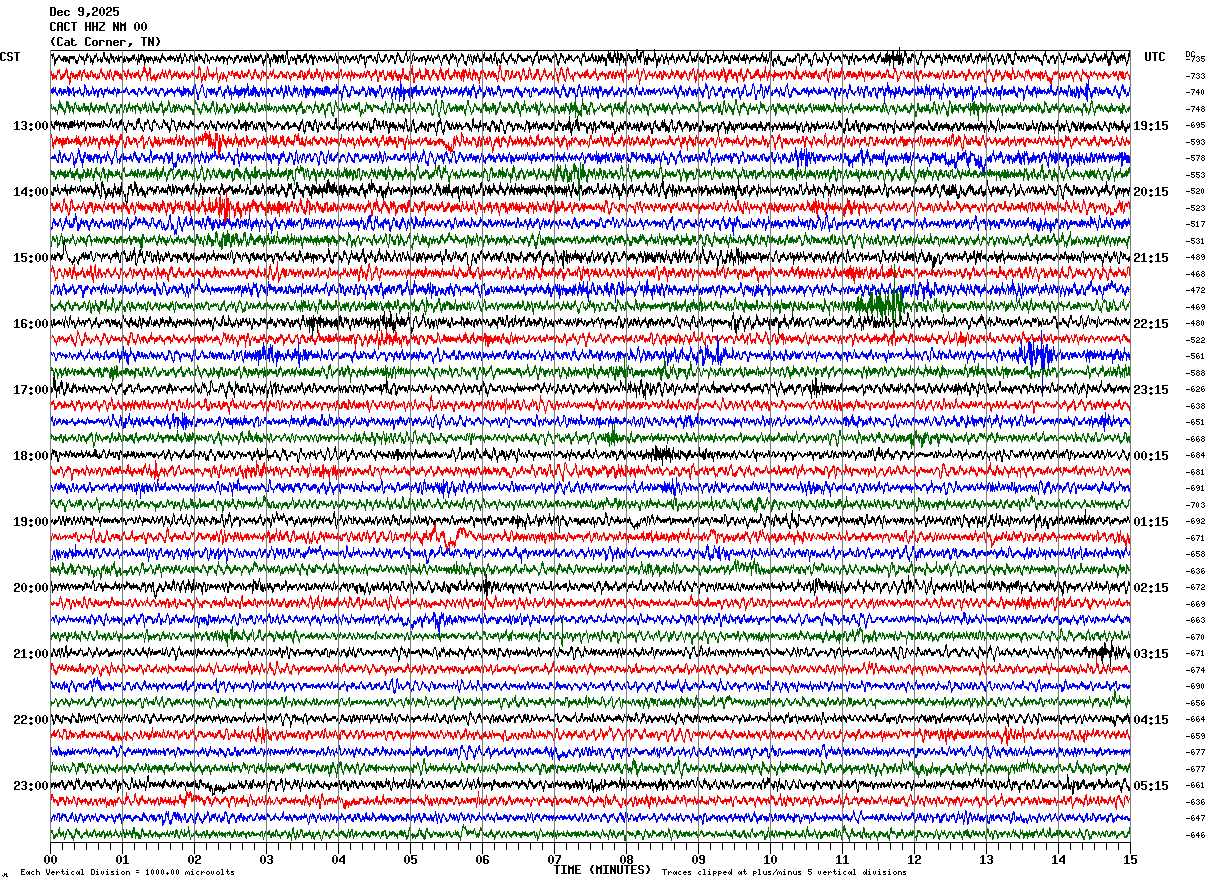The width and height of the screenshot is (1210, 886).
Task: Click the 'TIME (MINUTES)' axis title
Action: (x=602, y=870)
